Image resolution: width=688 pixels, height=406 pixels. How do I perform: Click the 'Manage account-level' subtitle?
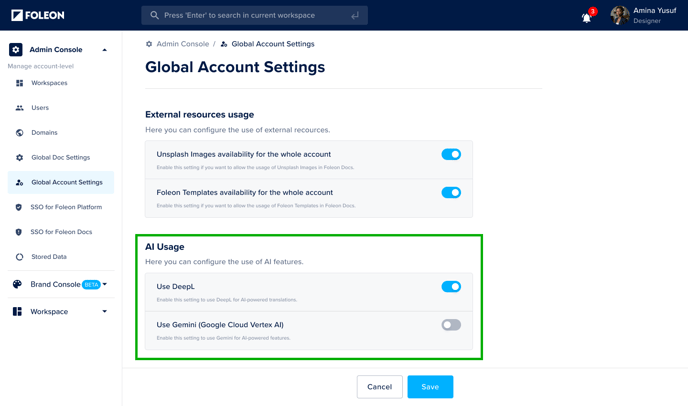point(40,66)
